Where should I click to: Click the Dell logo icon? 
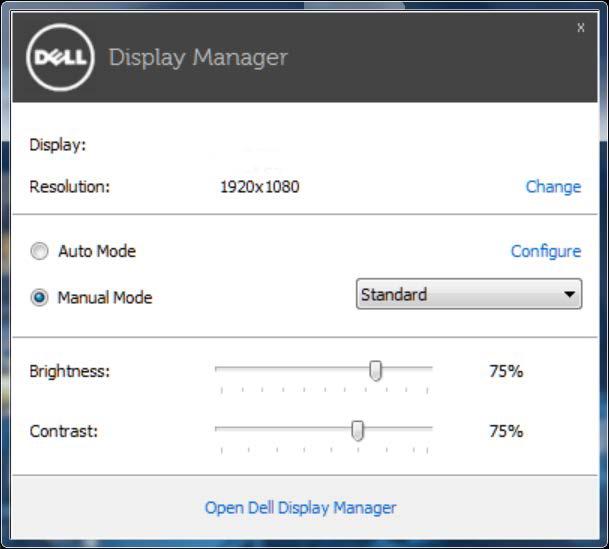click(60, 57)
